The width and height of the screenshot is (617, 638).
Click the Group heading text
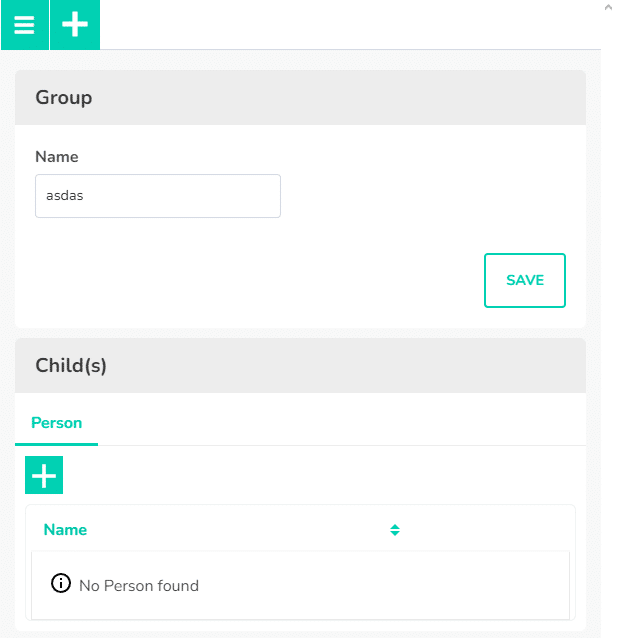click(x=64, y=98)
